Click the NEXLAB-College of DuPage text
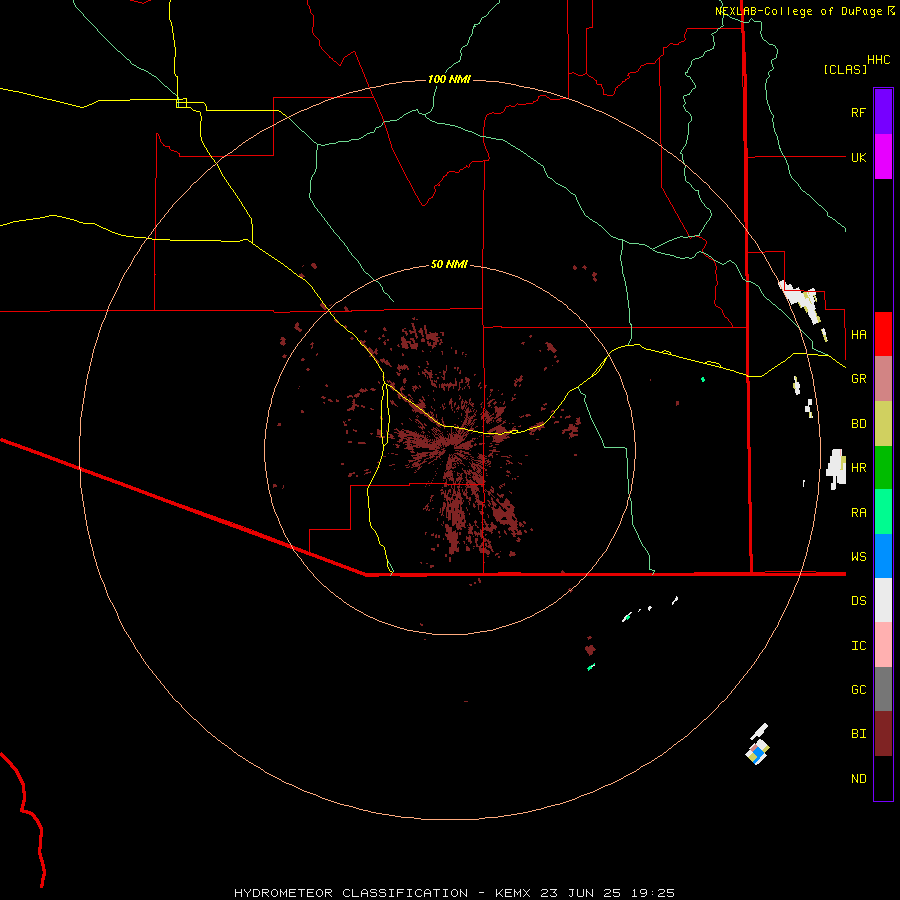The image size is (900, 900). (x=798, y=11)
